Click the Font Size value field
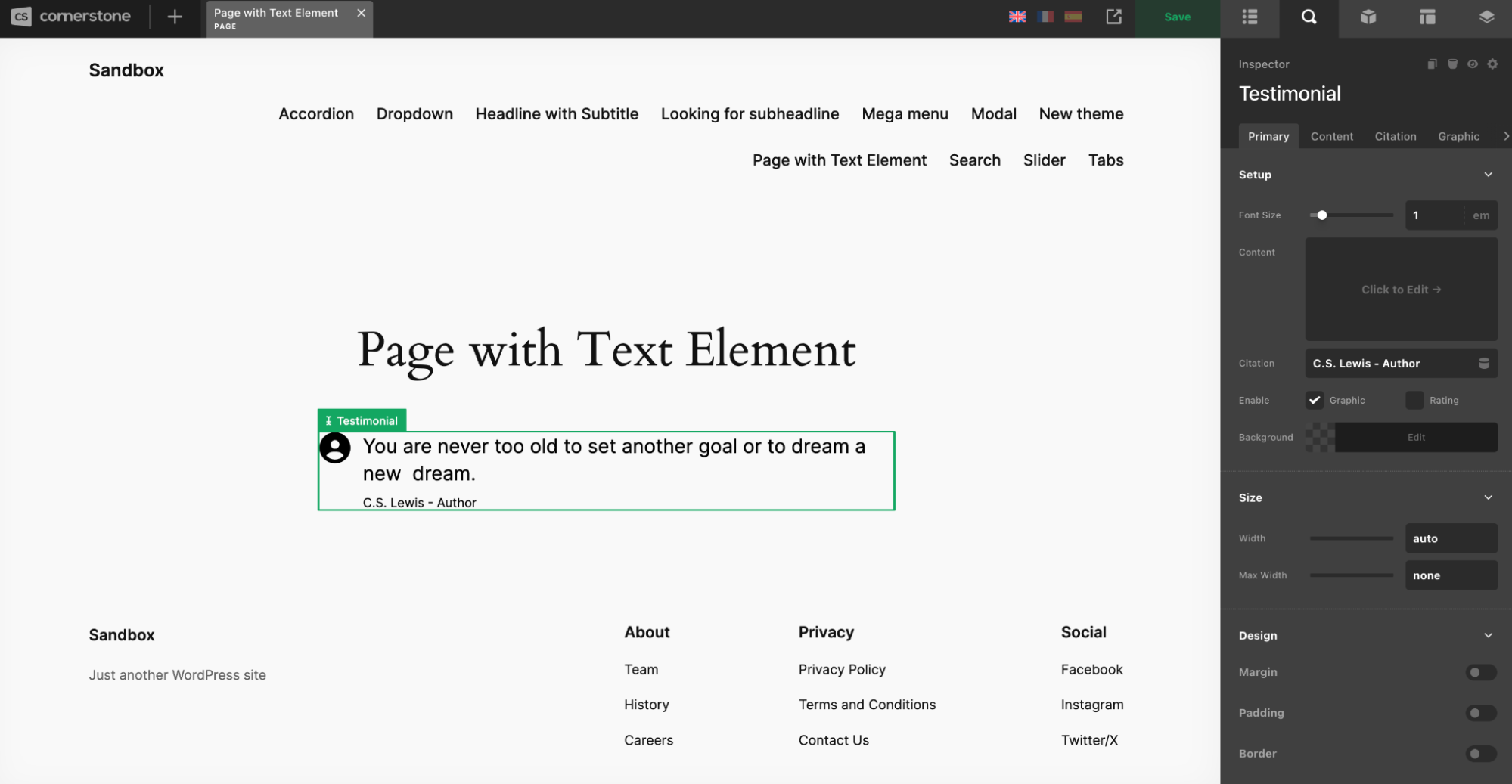This screenshot has width=1512, height=784. (x=1435, y=215)
